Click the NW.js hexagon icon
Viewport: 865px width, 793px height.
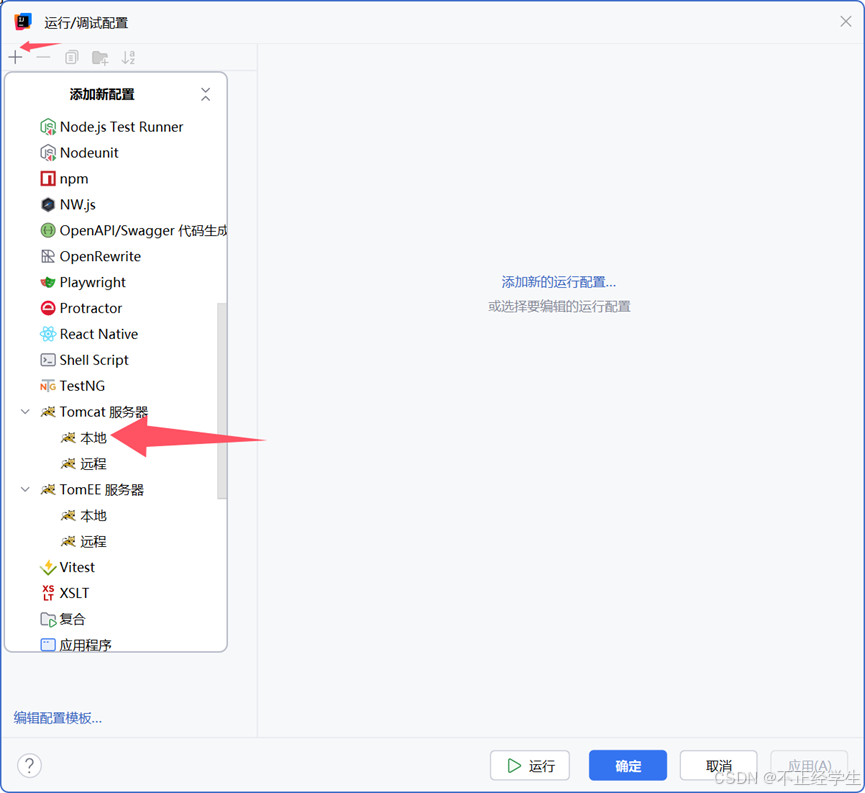48,205
